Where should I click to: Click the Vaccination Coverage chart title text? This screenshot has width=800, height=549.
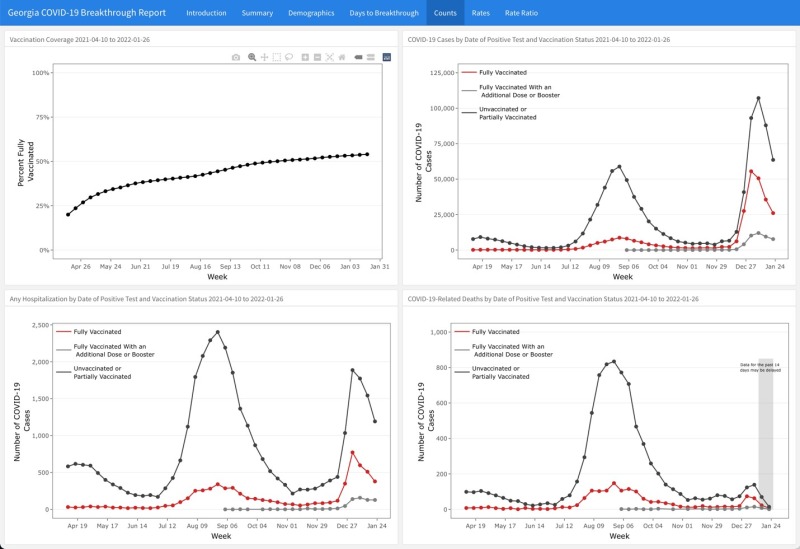(x=80, y=39)
